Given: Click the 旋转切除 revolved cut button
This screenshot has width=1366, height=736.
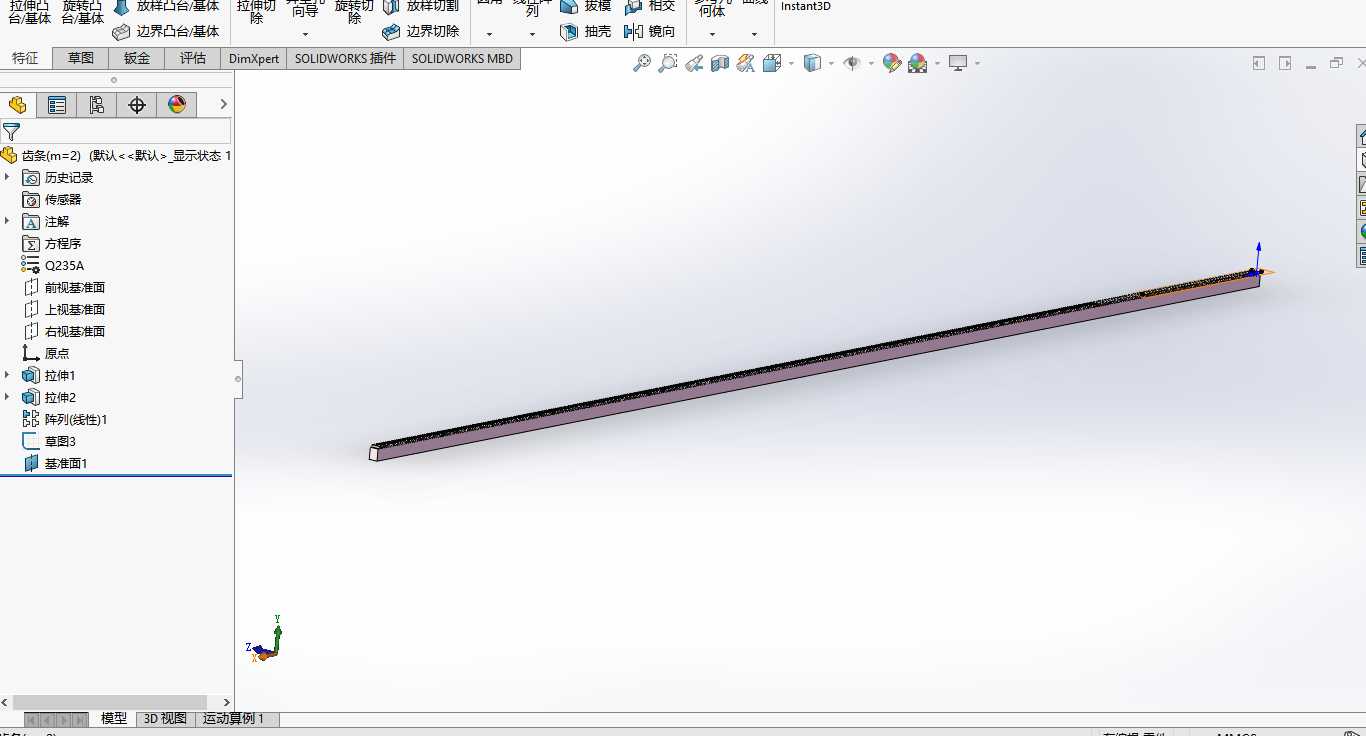Looking at the screenshot, I should tap(354, 11).
